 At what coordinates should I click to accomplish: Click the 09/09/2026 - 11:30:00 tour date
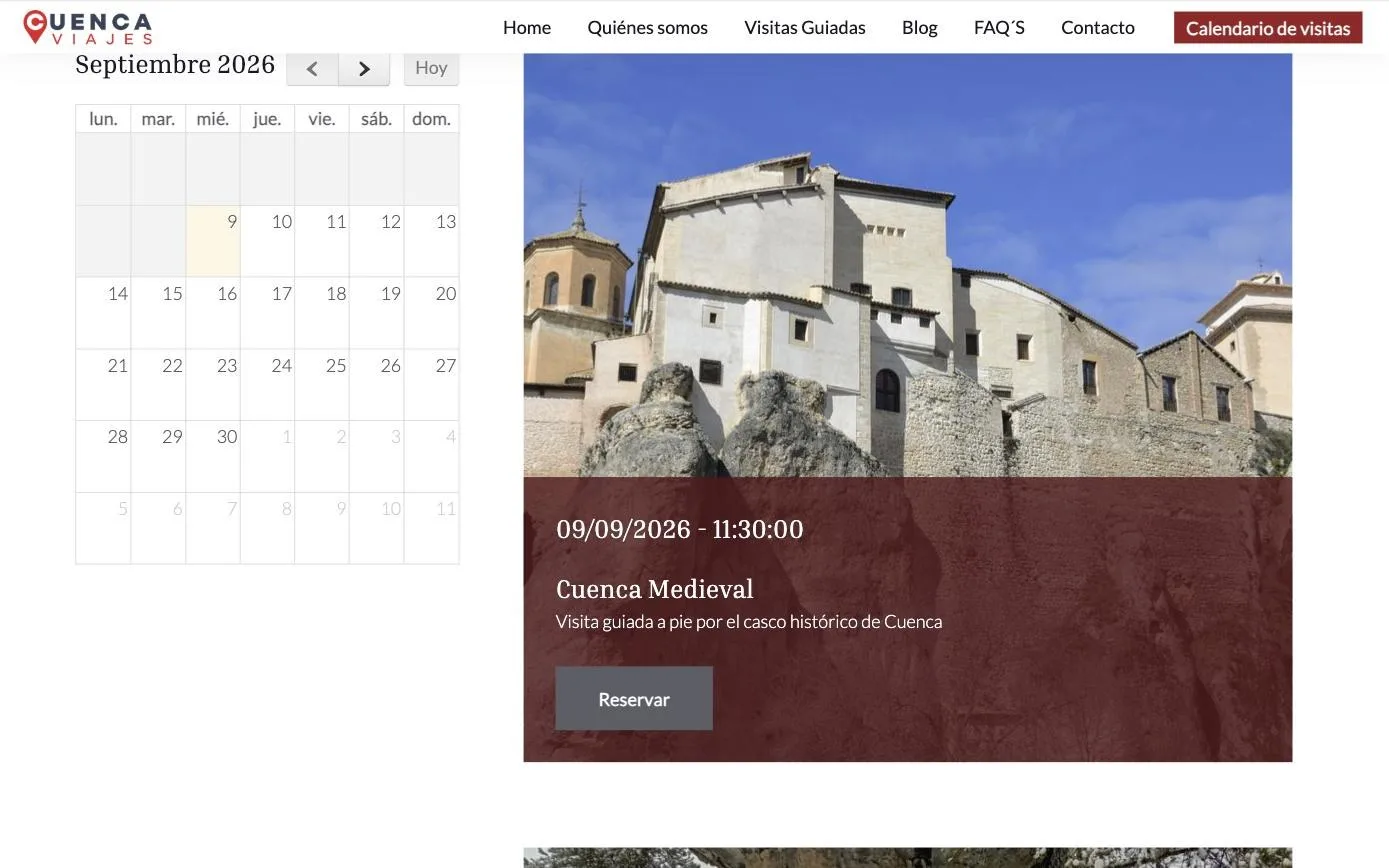point(680,529)
